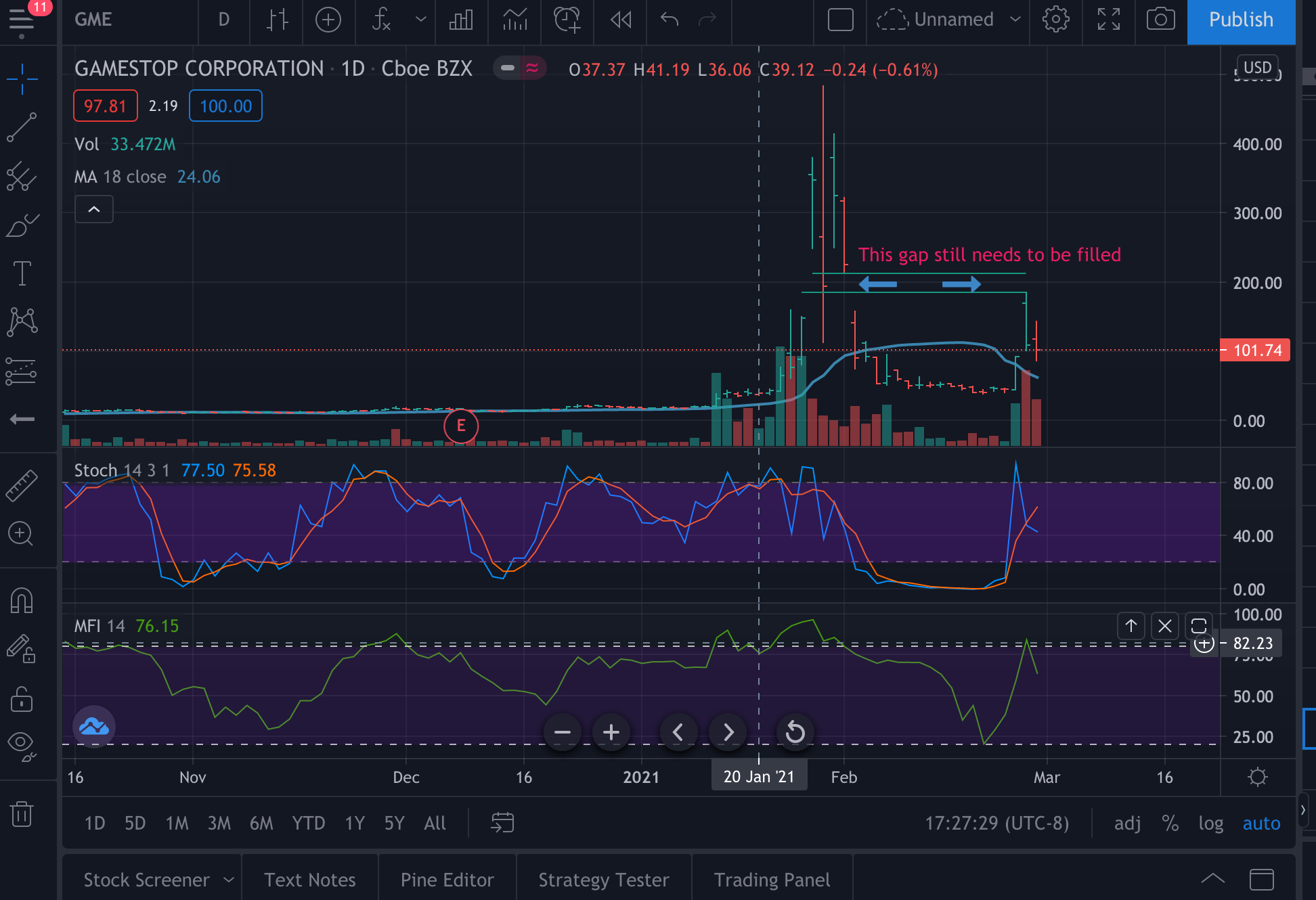Take a chart snapshot with camera icon

(x=1160, y=20)
